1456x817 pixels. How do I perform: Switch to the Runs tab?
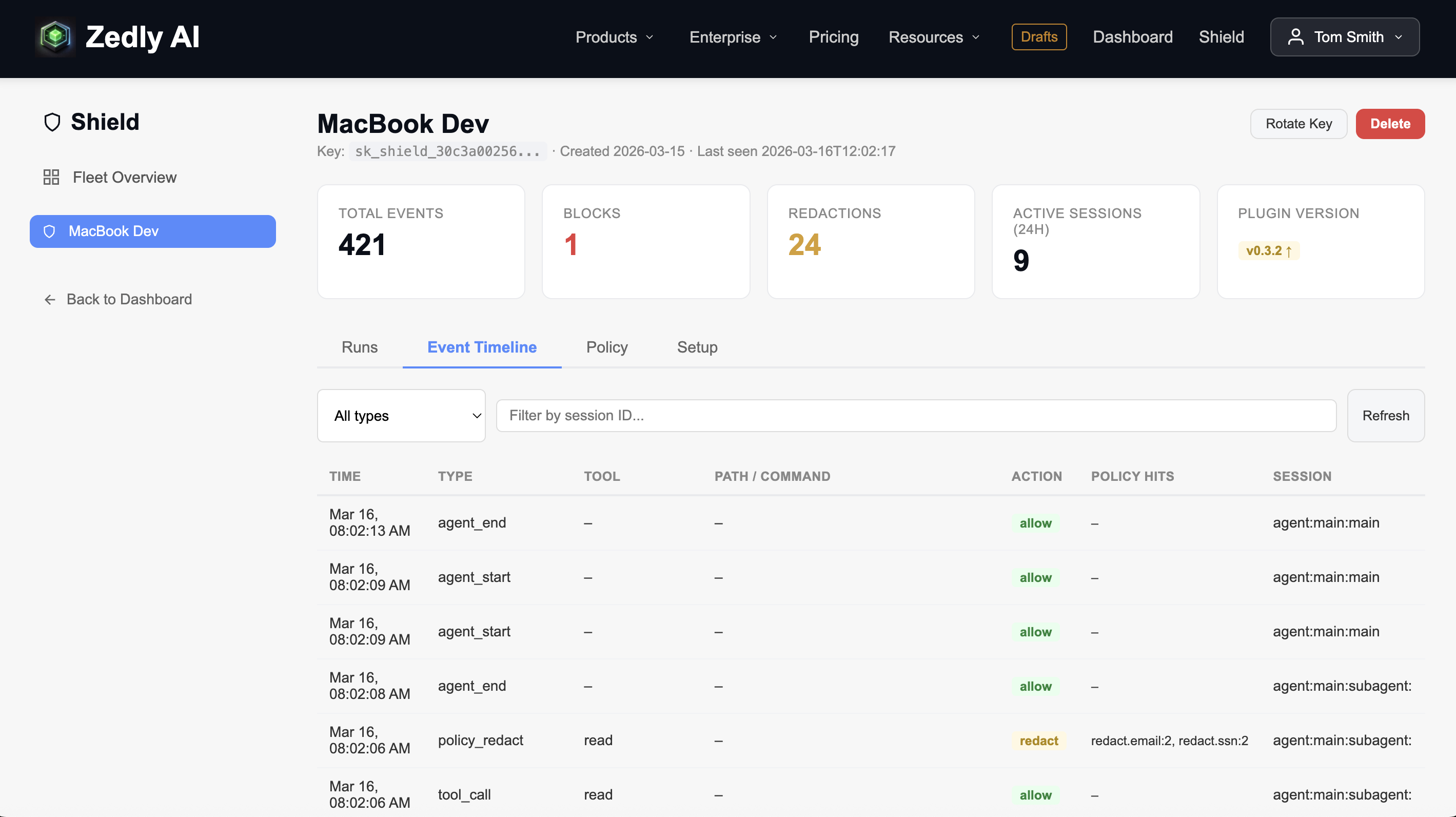coord(360,347)
